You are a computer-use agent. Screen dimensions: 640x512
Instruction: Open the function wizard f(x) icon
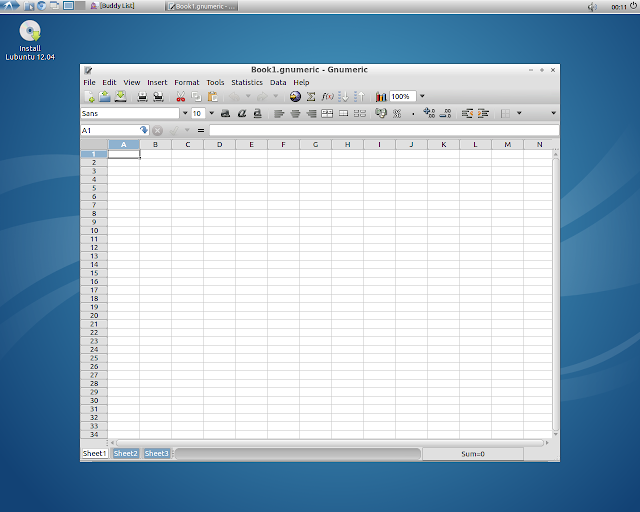point(327,97)
